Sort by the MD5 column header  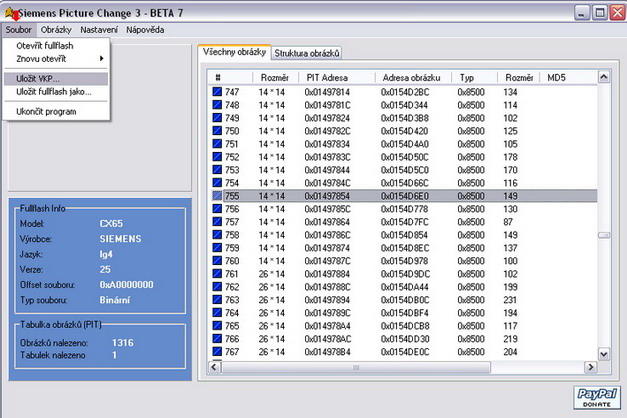(569, 78)
